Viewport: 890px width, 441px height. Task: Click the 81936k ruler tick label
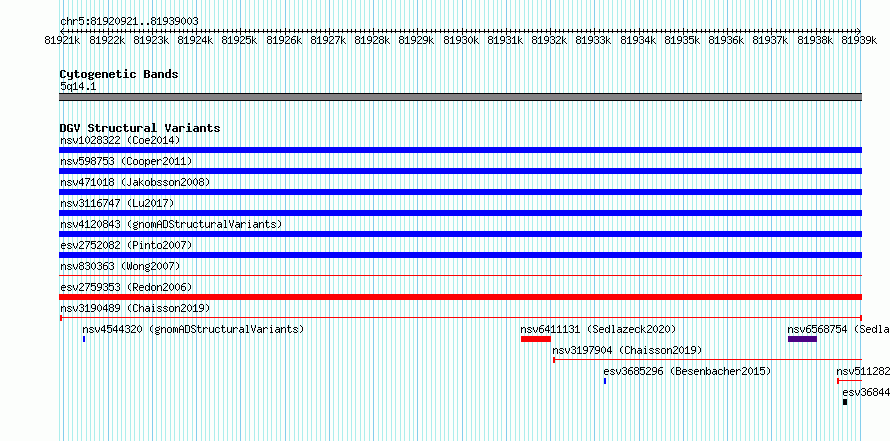(x=727, y=40)
